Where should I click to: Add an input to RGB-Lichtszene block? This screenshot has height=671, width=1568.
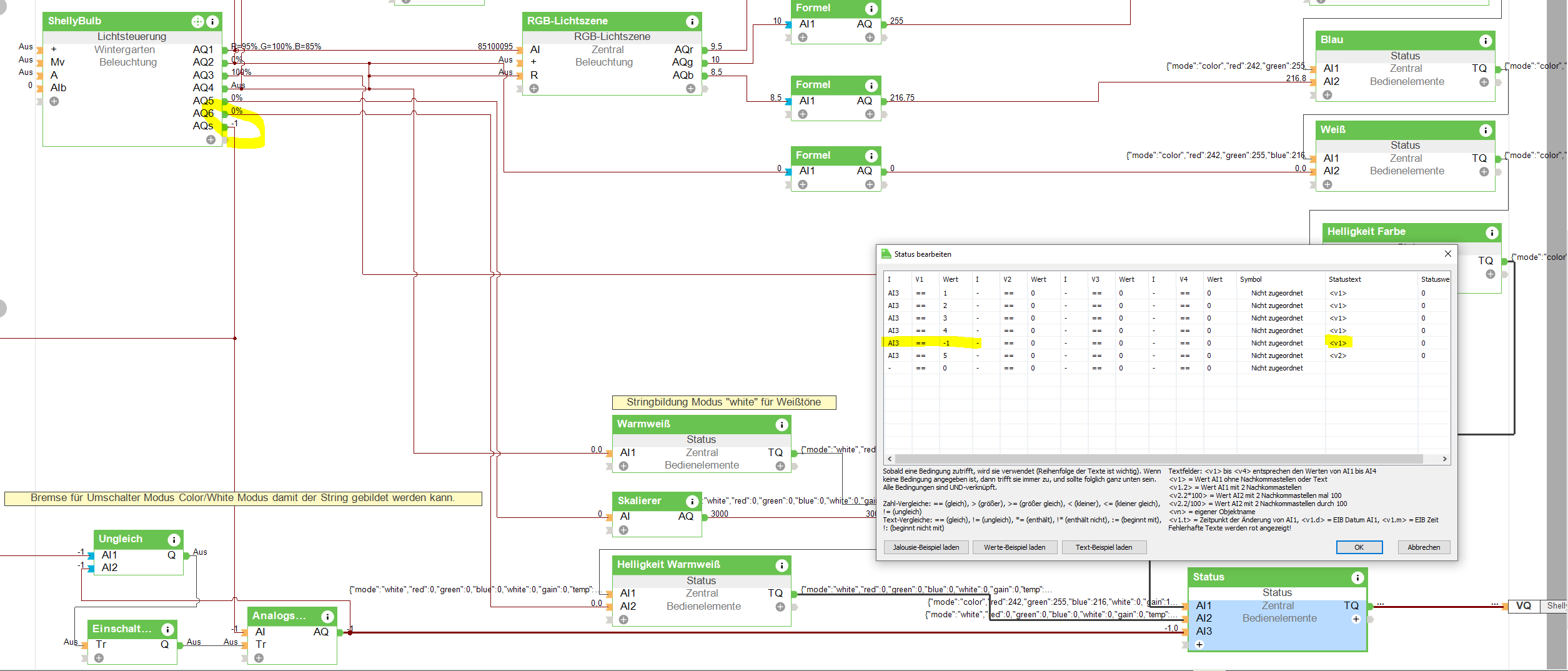point(533,89)
